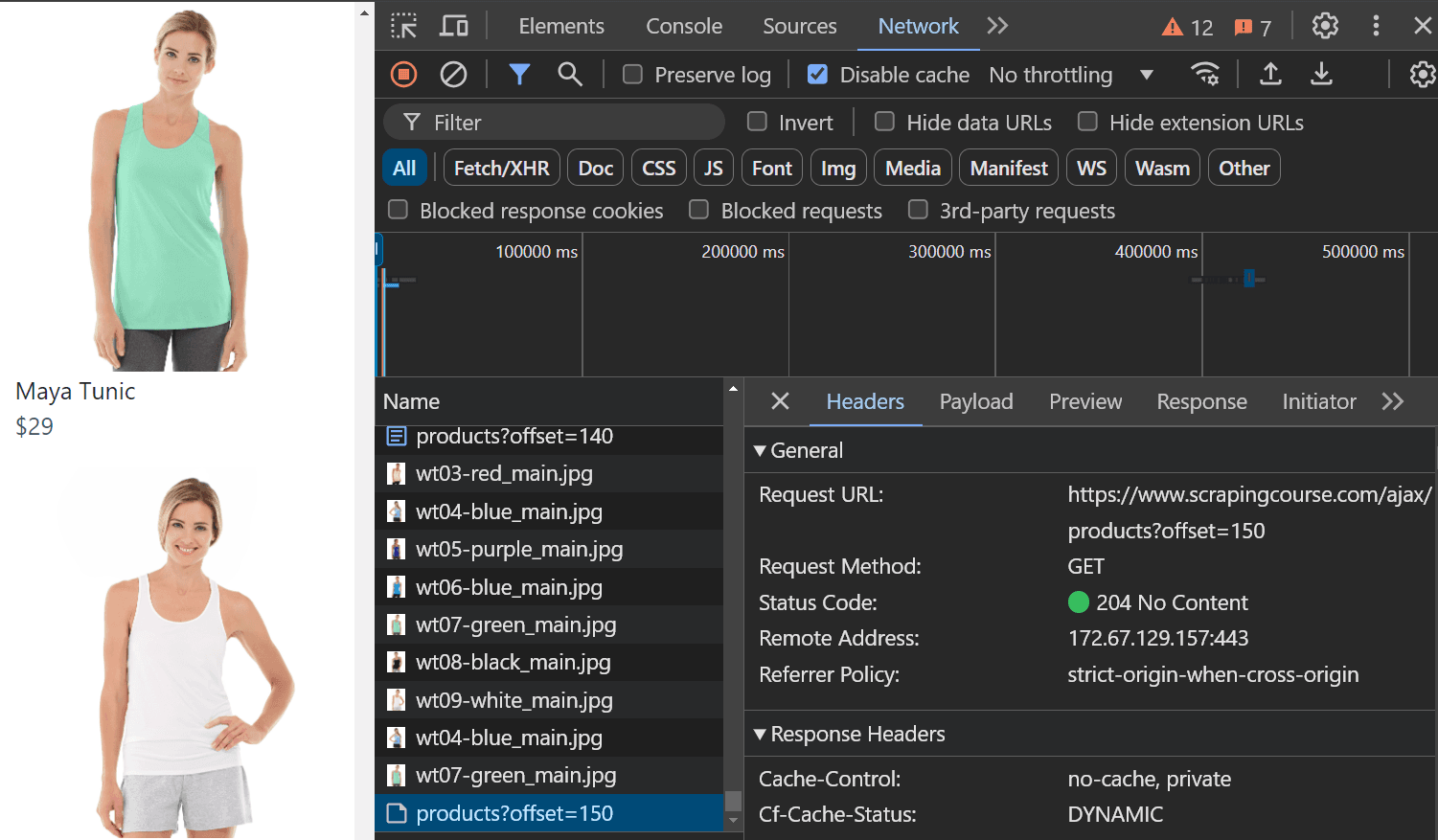Clear the network log
This screenshot has height=840, width=1438.
point(453,75)
